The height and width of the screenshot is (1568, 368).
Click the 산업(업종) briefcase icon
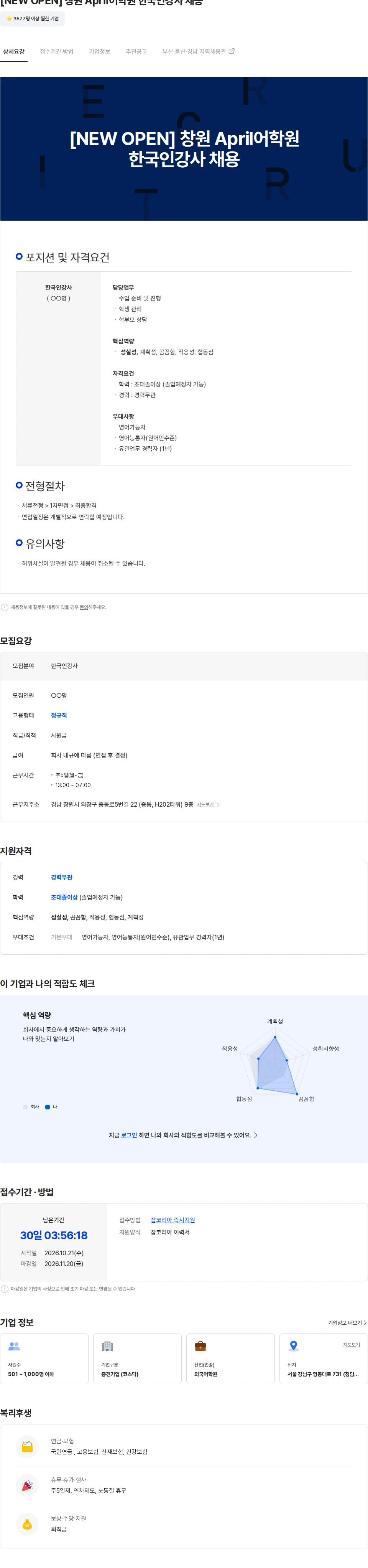click(200, 1347)
